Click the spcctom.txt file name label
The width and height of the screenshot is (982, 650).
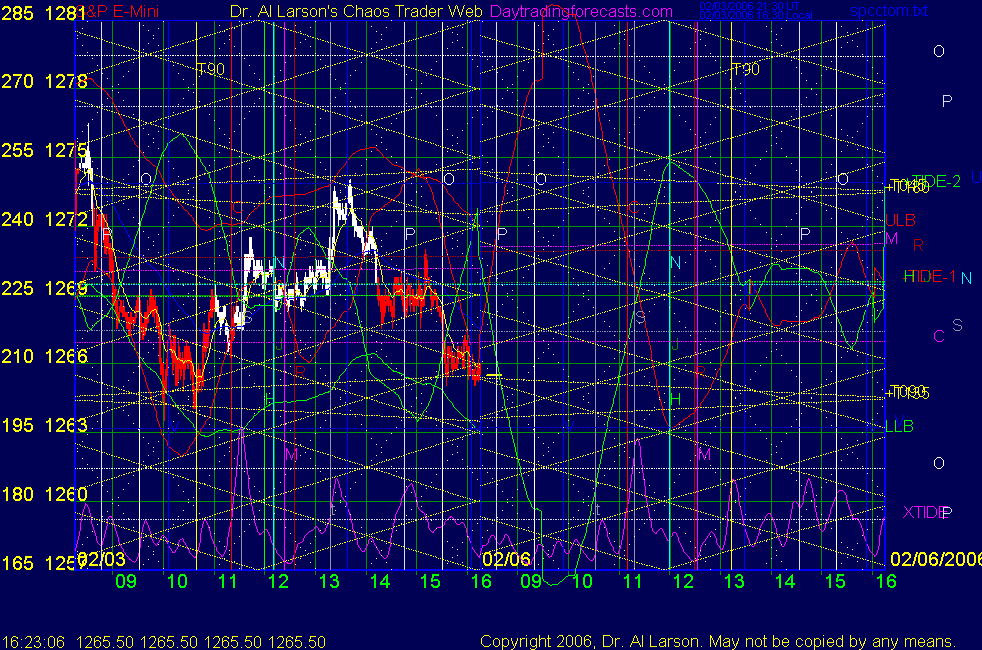pyautogui.click(x=889, y=11)
